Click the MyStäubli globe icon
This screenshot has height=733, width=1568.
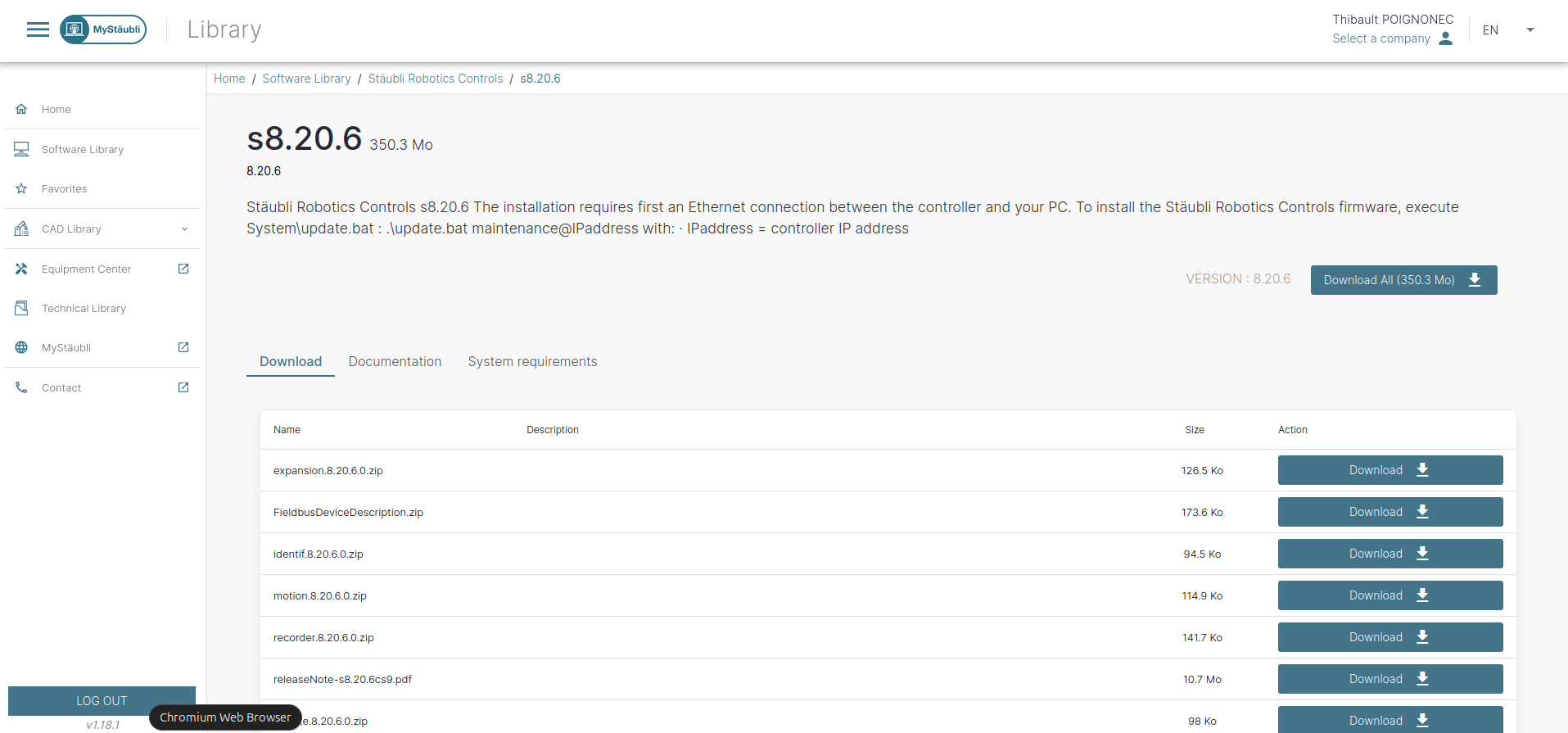(x=21, y=347)
